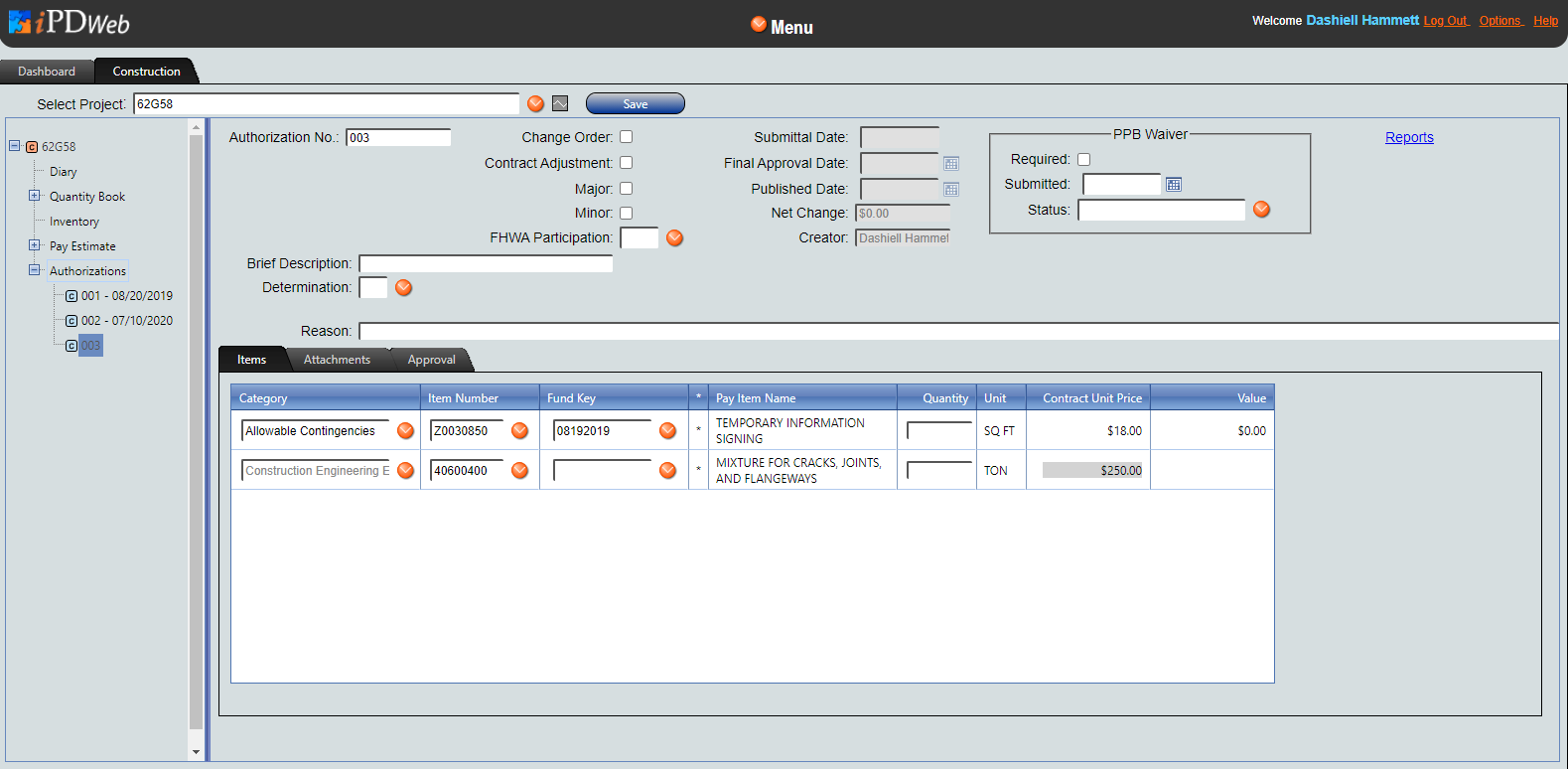Image resolution: width=1568 pixels, height=769 pixels.
Task: Click the icon next to Select Project arrow
Action: pos(560,103)
